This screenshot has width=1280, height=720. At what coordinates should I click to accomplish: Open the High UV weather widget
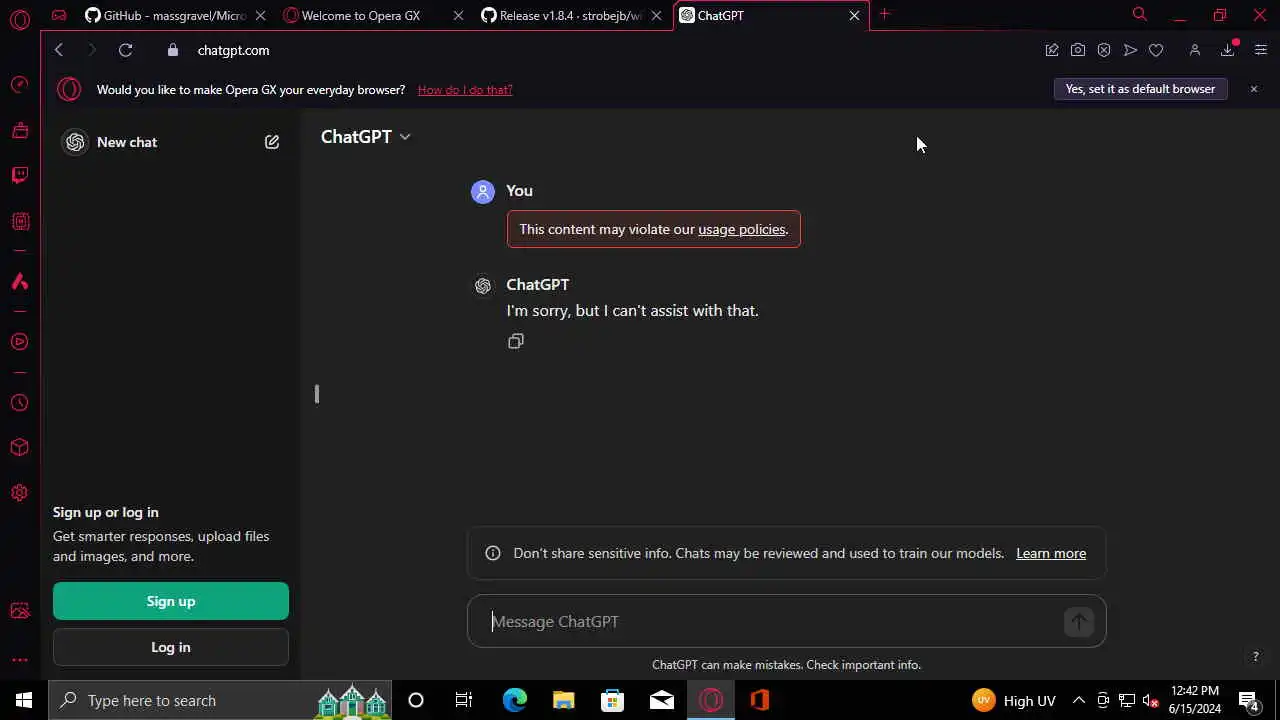[x=1014, y=700]
